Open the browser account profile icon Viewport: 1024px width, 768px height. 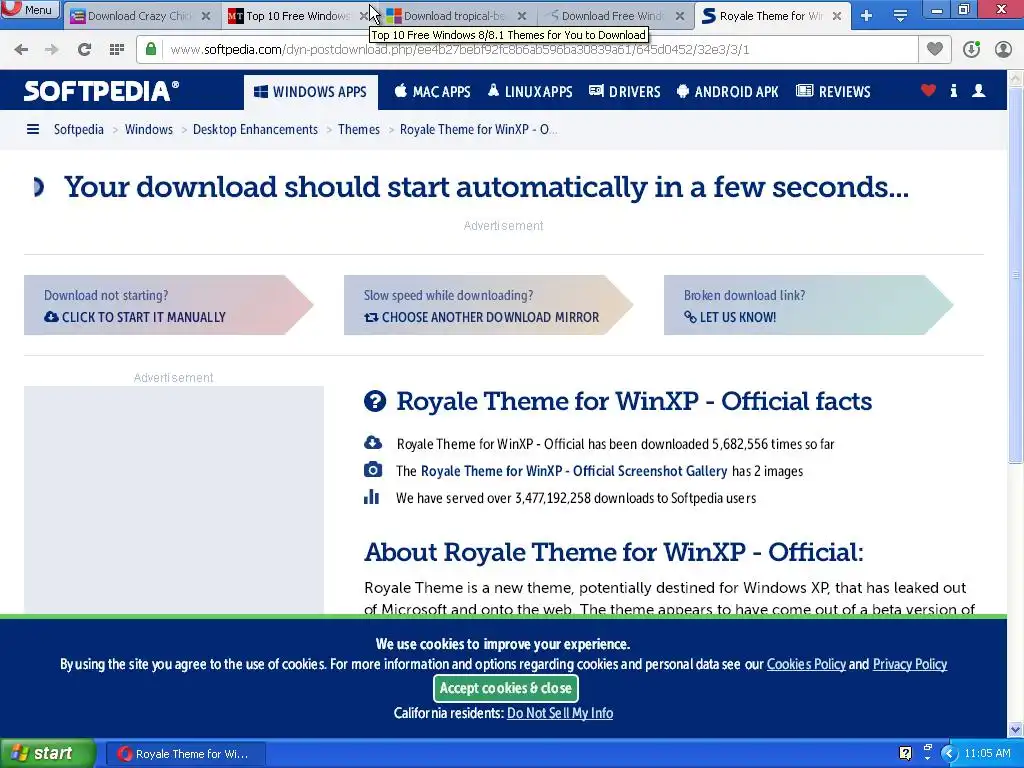click(x=1003, y=50)
